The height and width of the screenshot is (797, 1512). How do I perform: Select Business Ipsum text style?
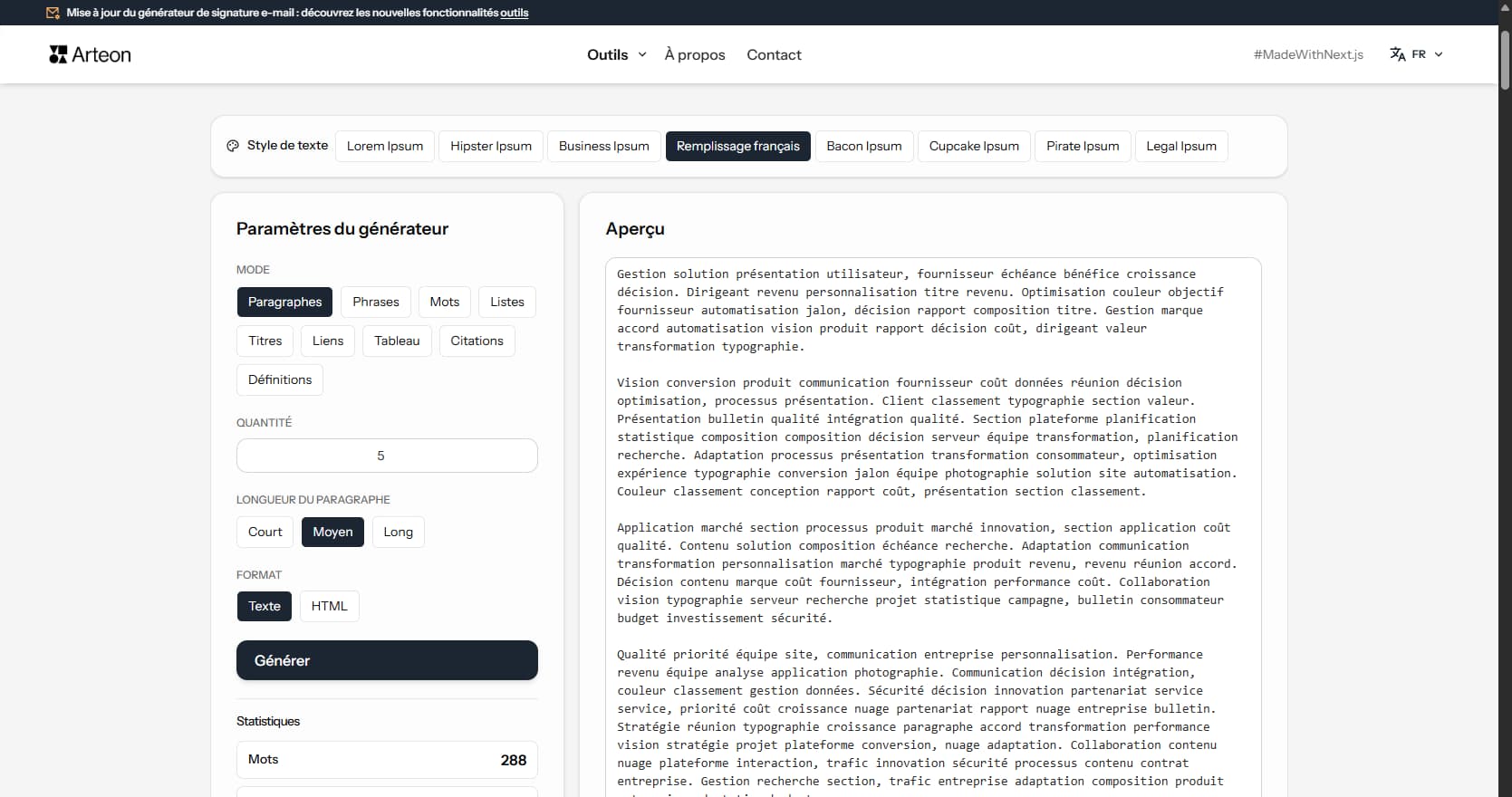[x=604, y=146]
